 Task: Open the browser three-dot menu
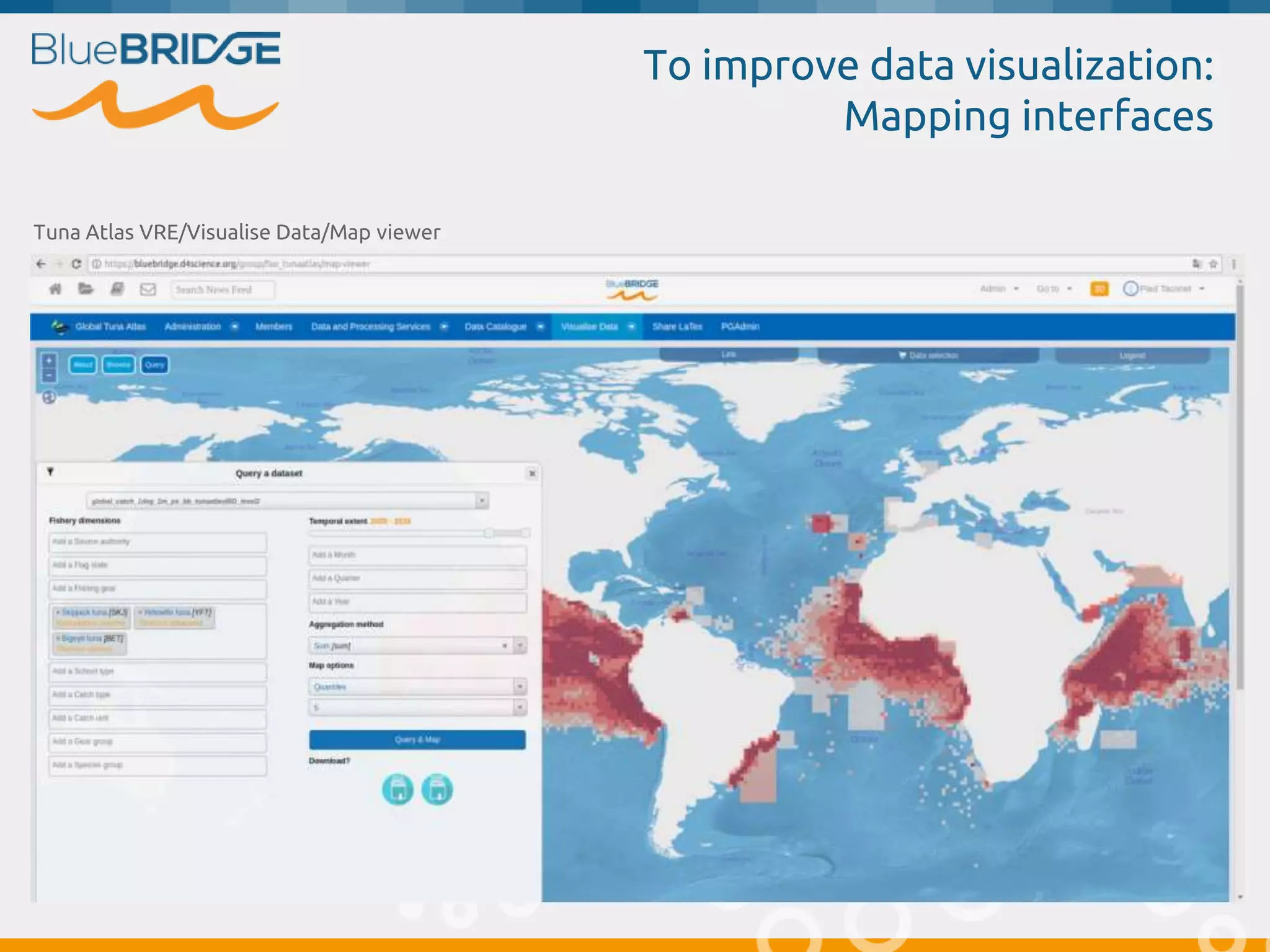pyautogui.click(x=1234, y=264)
